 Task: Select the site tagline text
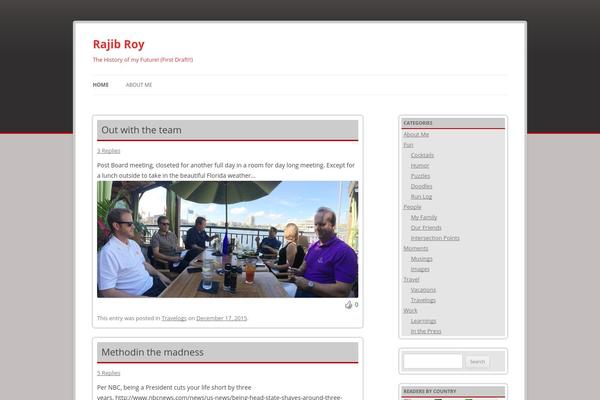pyautogui.click(x=143, y=60)
